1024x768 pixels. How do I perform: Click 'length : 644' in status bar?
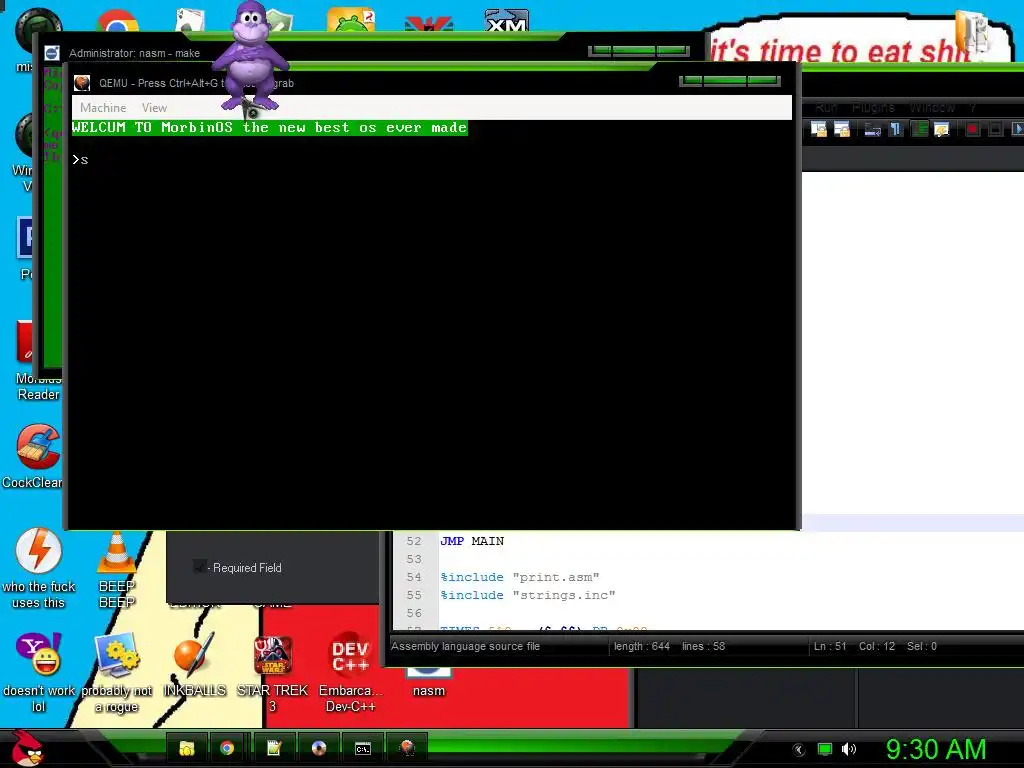click(641, 647)
